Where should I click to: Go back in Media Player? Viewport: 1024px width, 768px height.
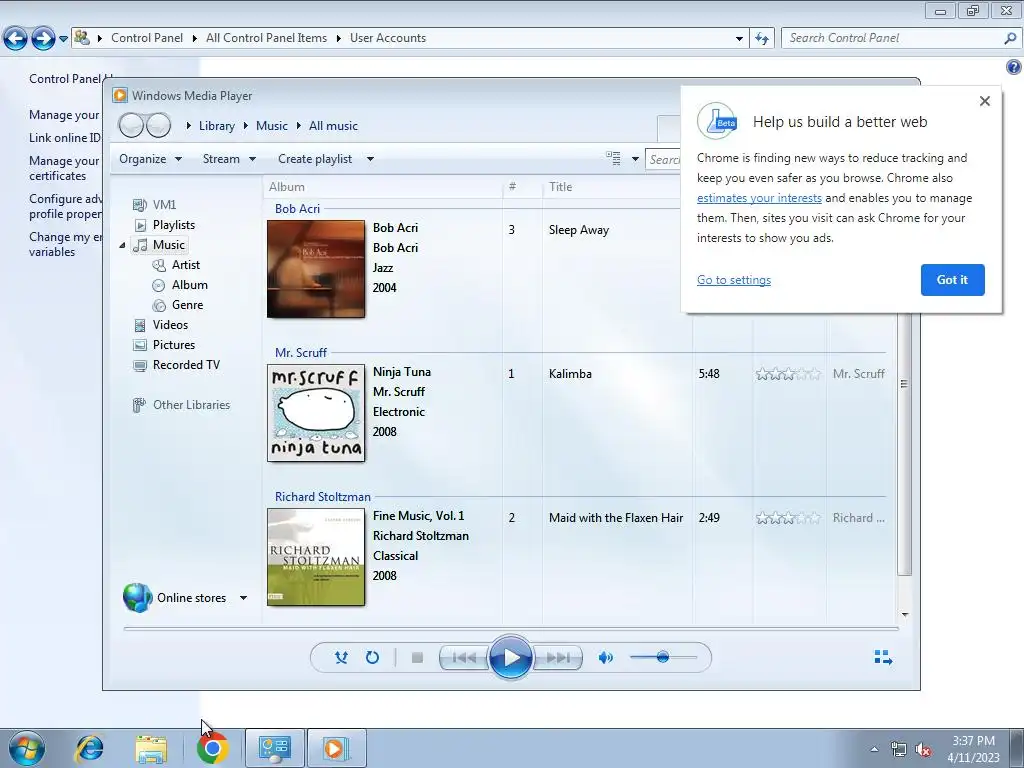coord(131,125)
